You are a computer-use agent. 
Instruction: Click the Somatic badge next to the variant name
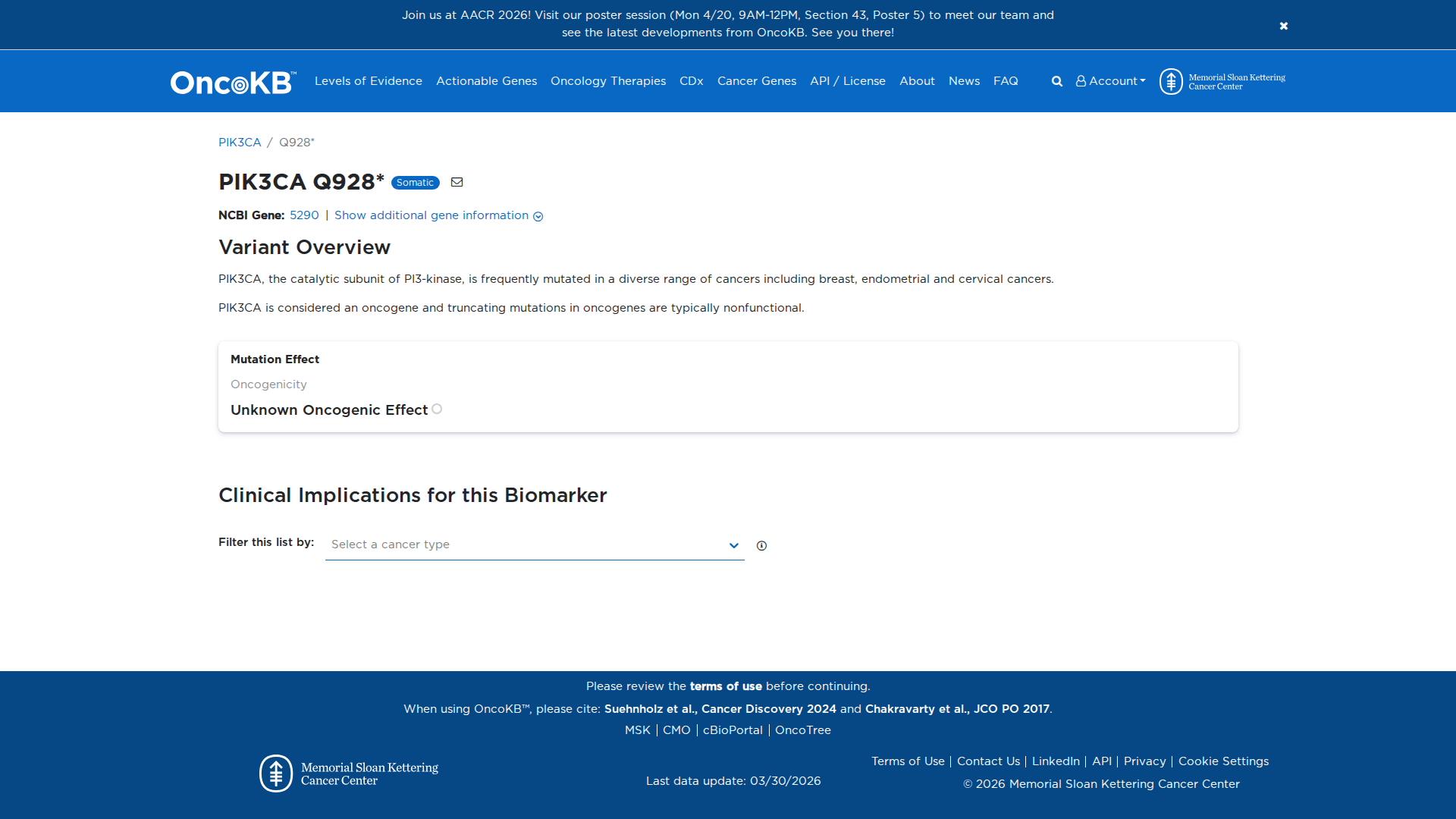[x=415, y=182]
